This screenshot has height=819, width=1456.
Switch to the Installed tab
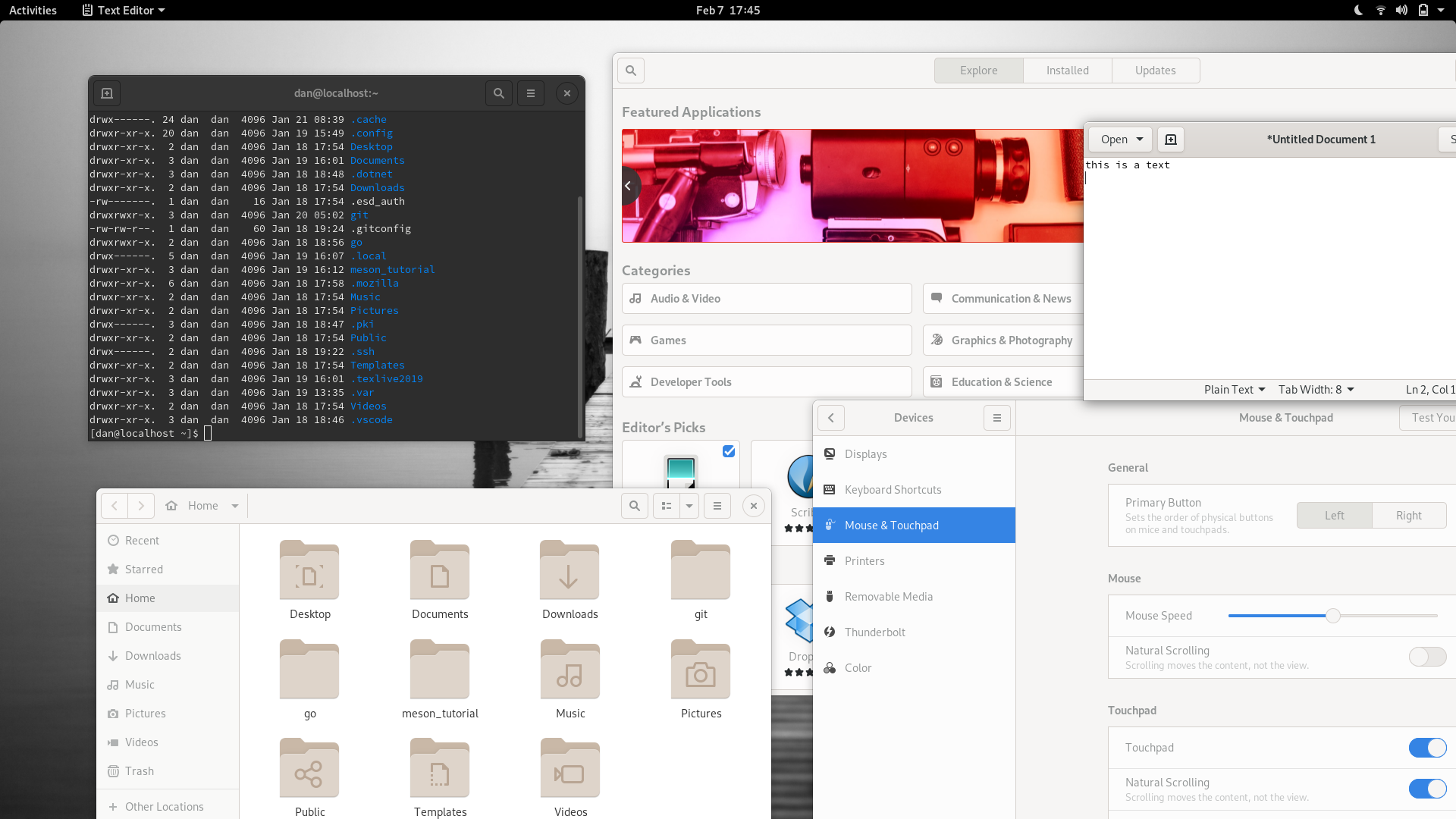[1068, 71]
